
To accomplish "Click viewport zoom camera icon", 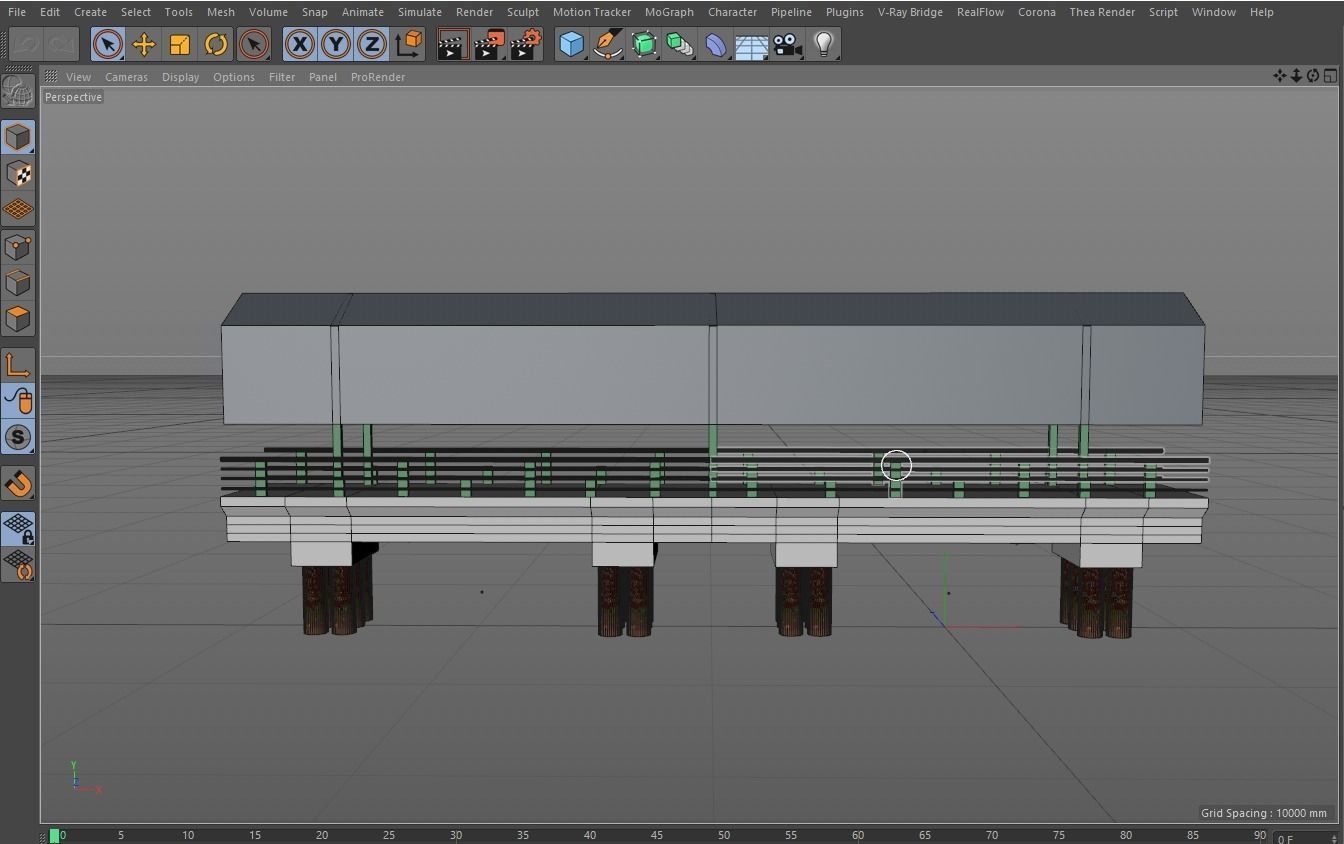I will [x=1296, y=76].
